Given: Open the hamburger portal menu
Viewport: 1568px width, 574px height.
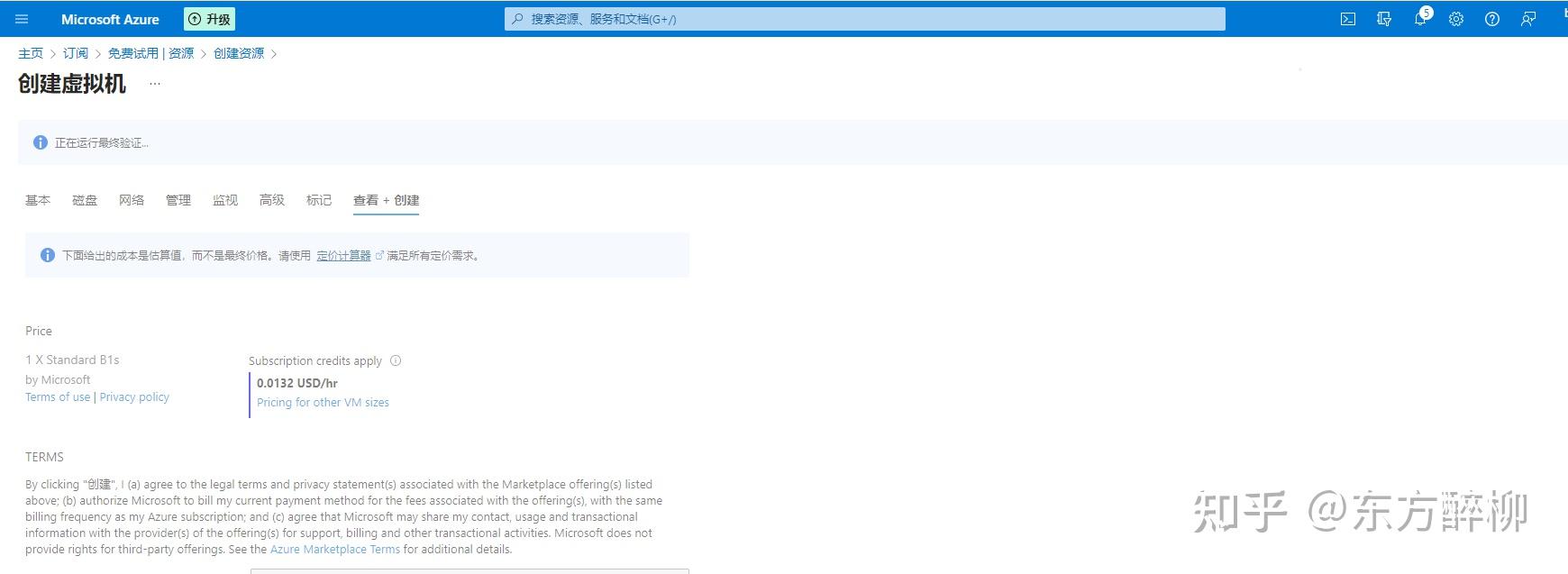Looking at the screenshot, I should coord(23,19).
